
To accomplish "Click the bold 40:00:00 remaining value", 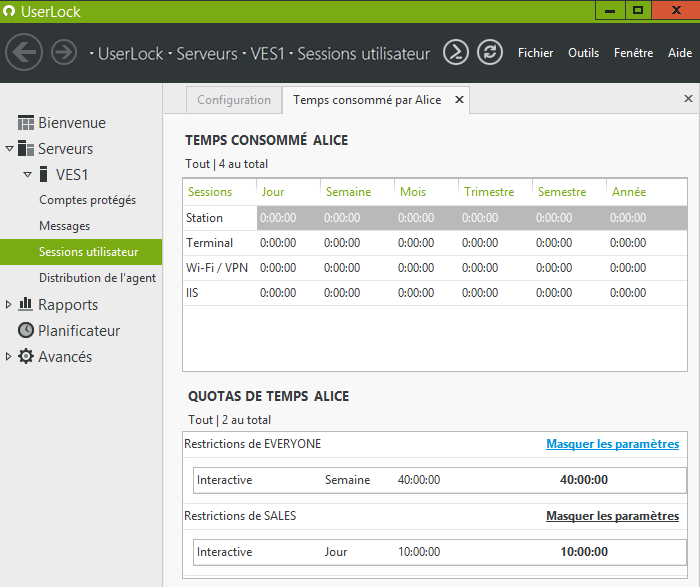I will 584,480.
